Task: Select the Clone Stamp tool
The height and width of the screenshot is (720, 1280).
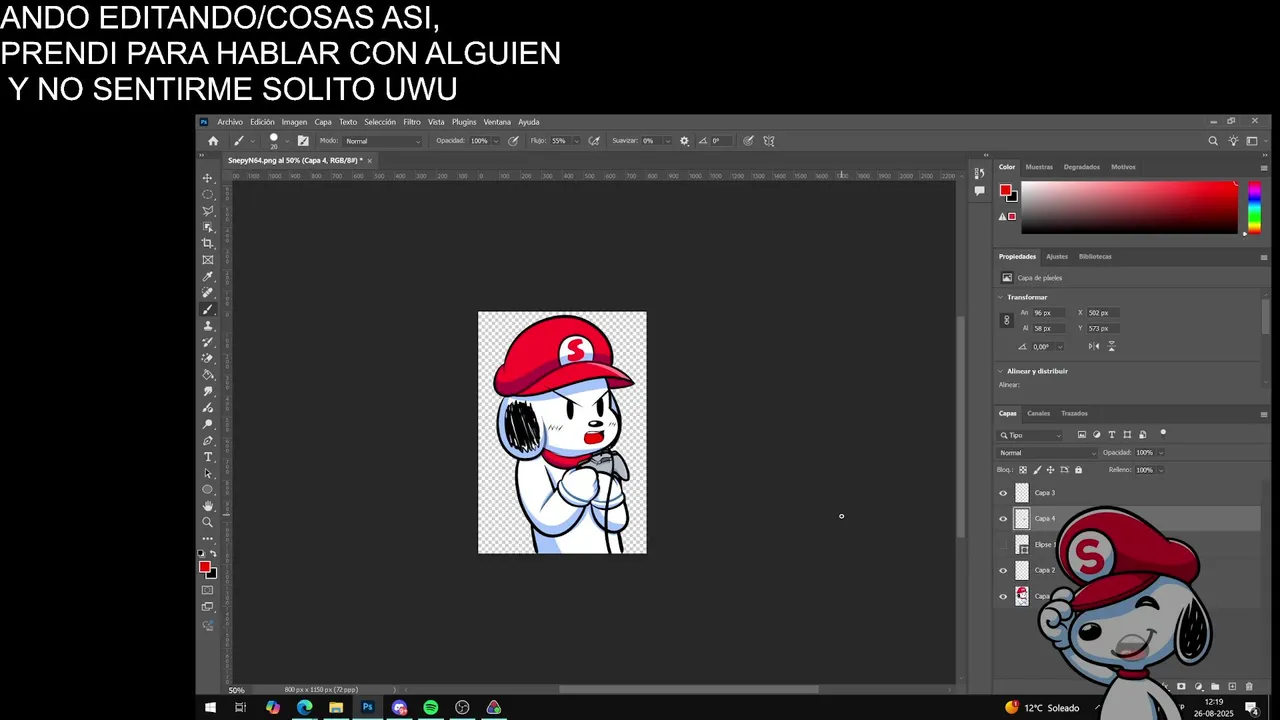Action: (x=208, y=326)
